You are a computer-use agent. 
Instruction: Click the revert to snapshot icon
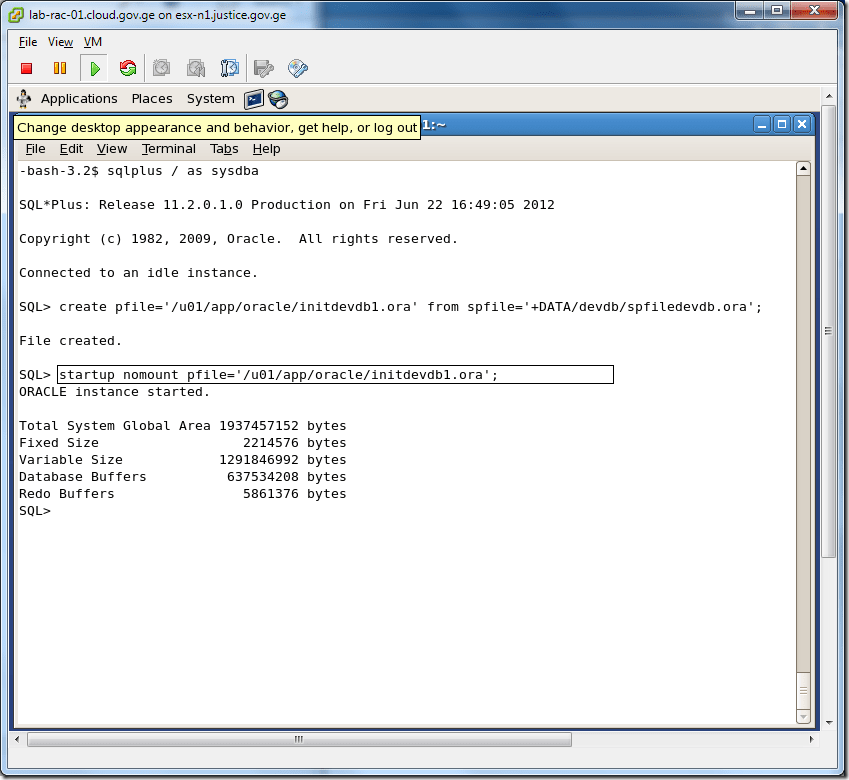pyautogui.click(x=196, y=69)
